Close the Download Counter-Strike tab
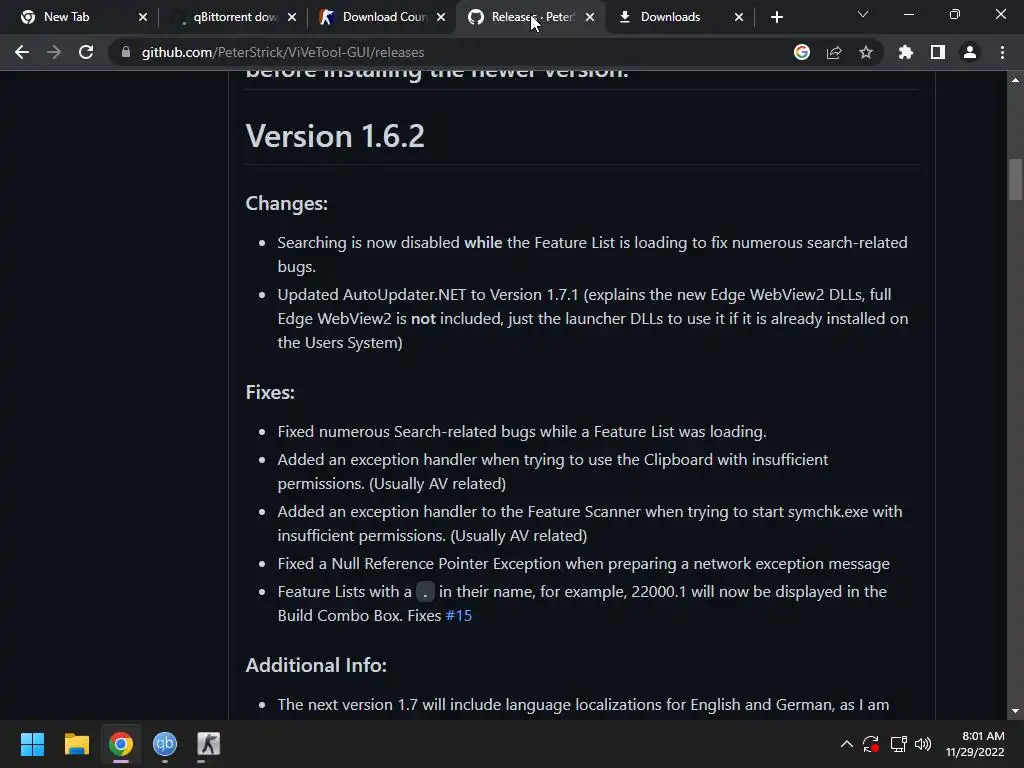1024x768 pixels. [x=441, y=17]
